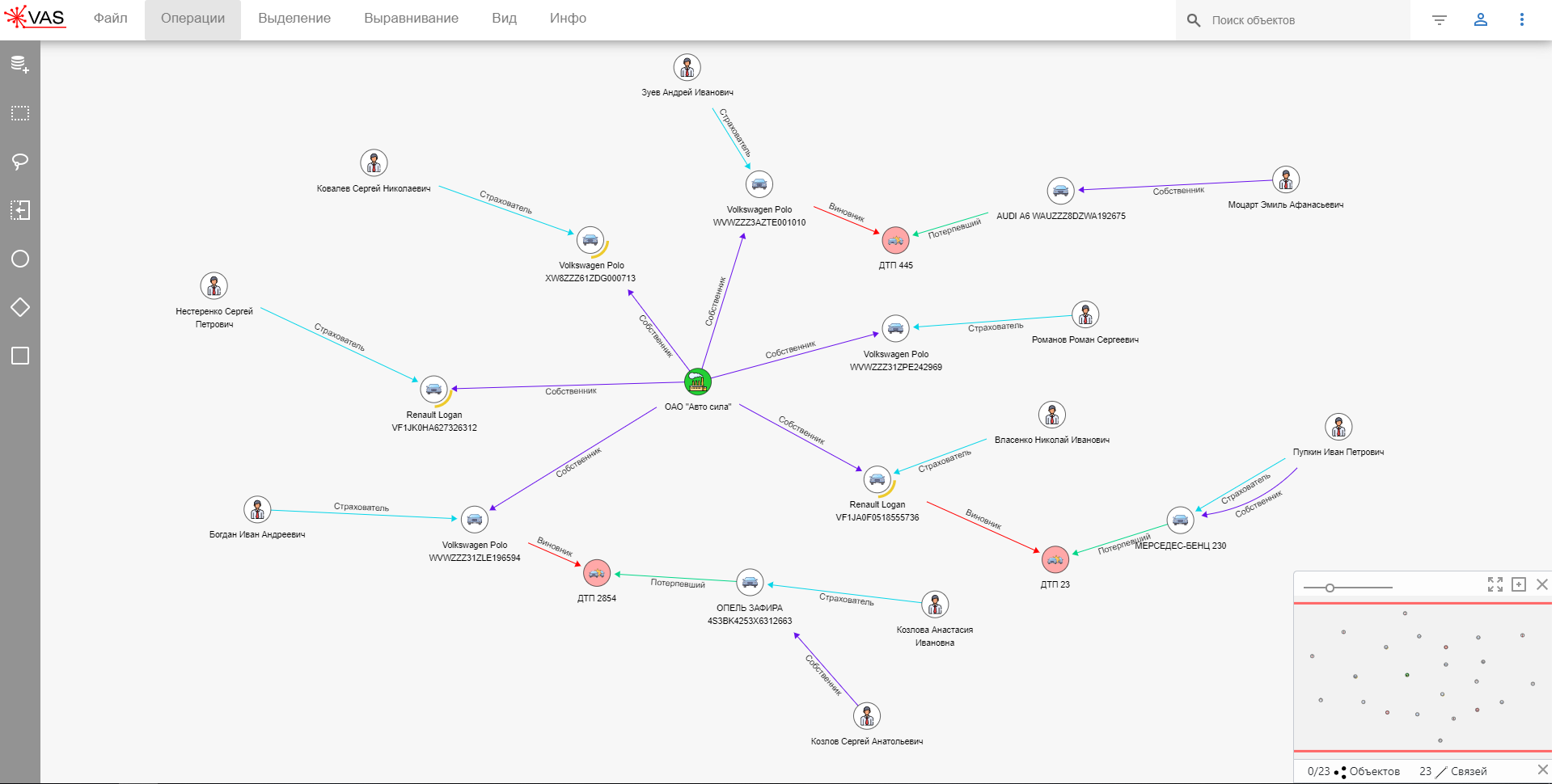
Task: Click the search magnifier icon
Action: [1194, 20]
